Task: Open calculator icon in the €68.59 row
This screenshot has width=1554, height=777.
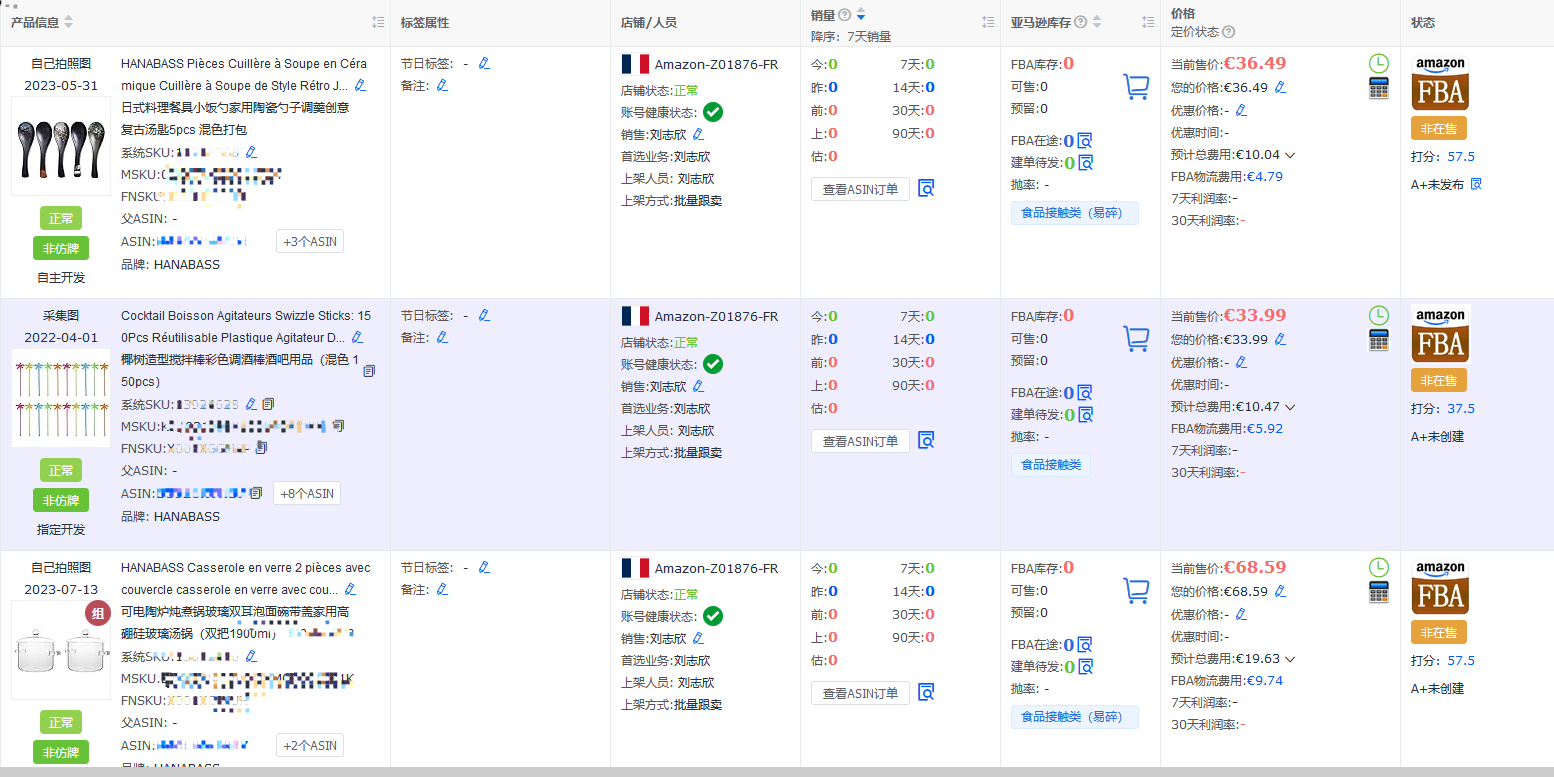Action: coord(1379,592)
